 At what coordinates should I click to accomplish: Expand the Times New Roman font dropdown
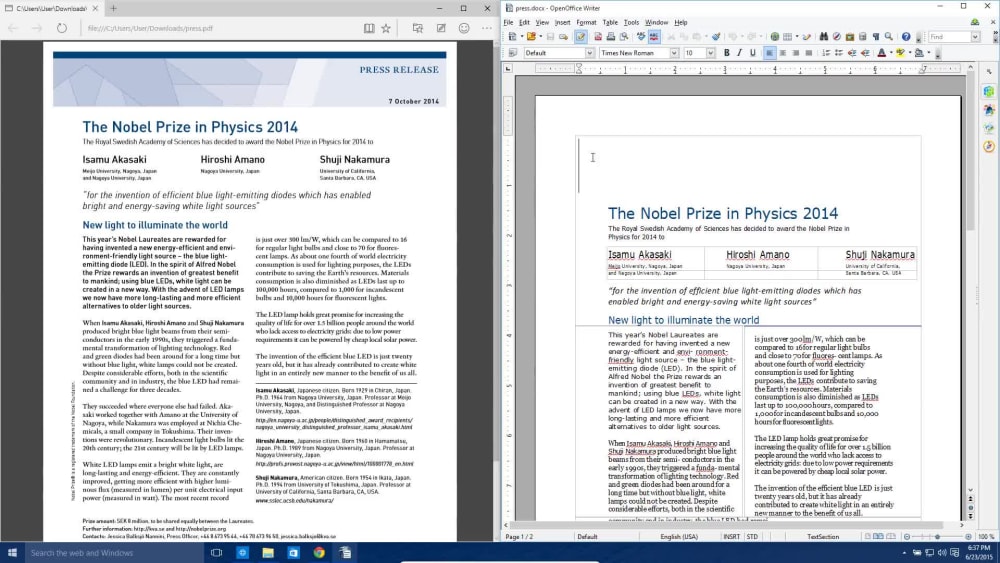(674, 53)
